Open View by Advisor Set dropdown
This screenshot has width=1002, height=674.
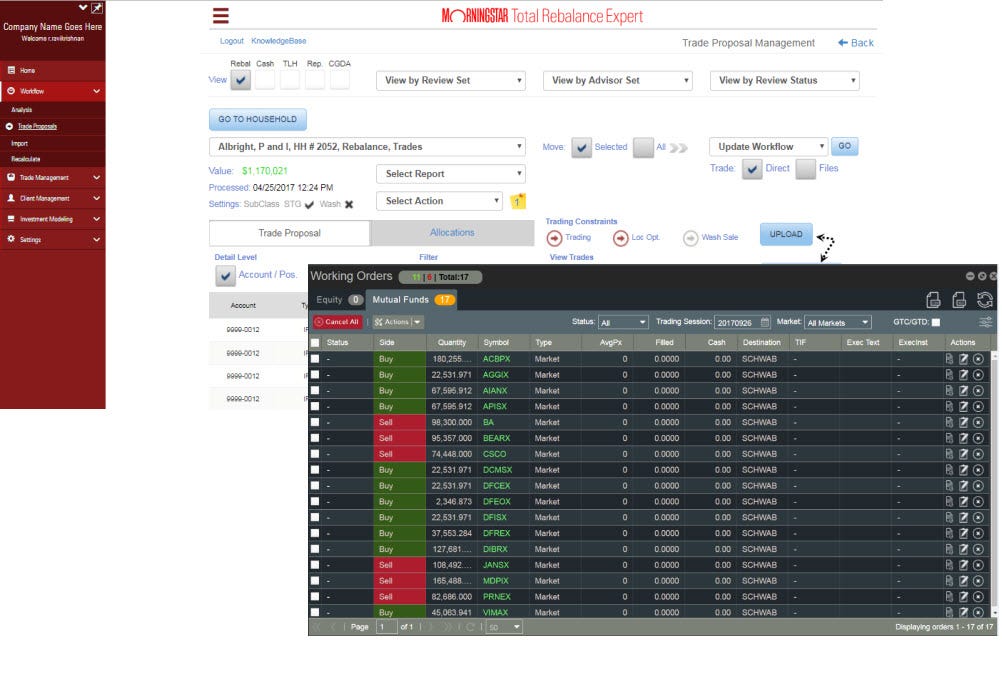(x=618, y=80)
